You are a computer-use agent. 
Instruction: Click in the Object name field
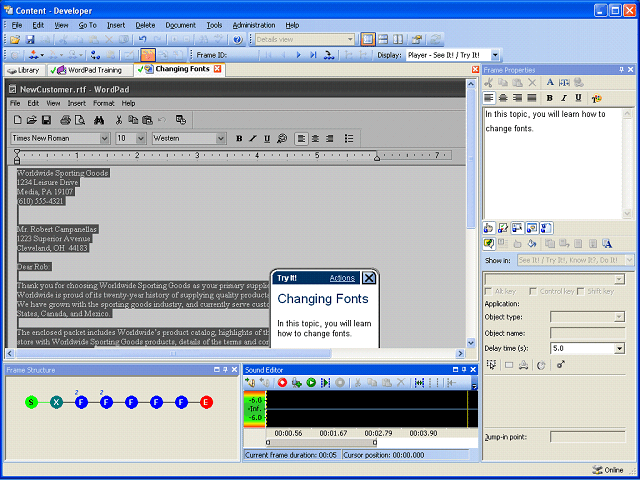pos(587,333)
